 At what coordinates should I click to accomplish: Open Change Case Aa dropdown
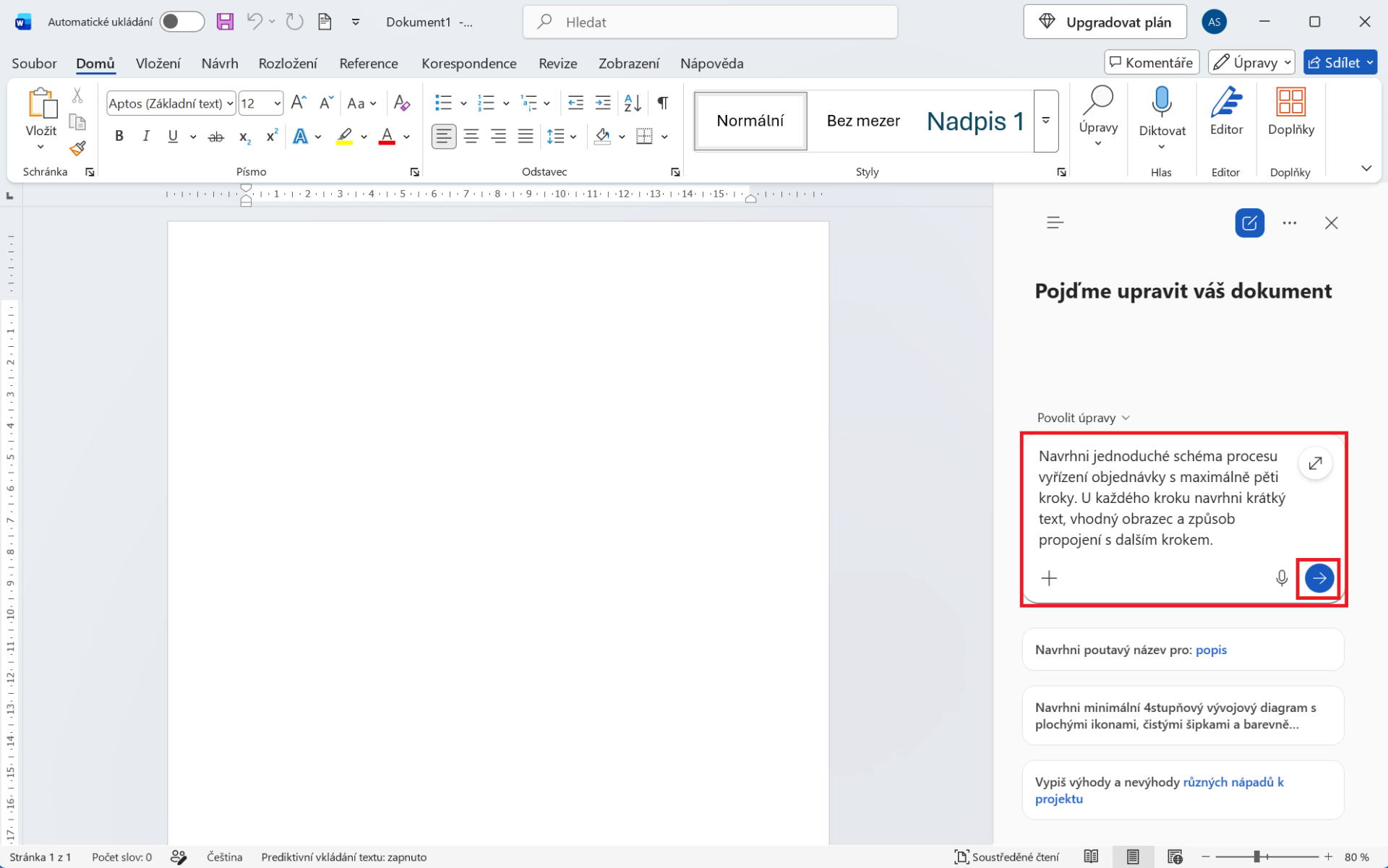362,103
